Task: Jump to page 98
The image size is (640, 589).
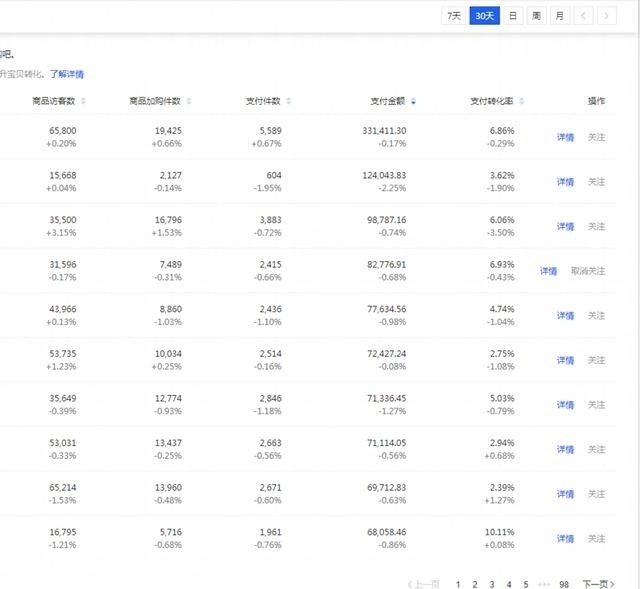Action: [x=564, y=585]
